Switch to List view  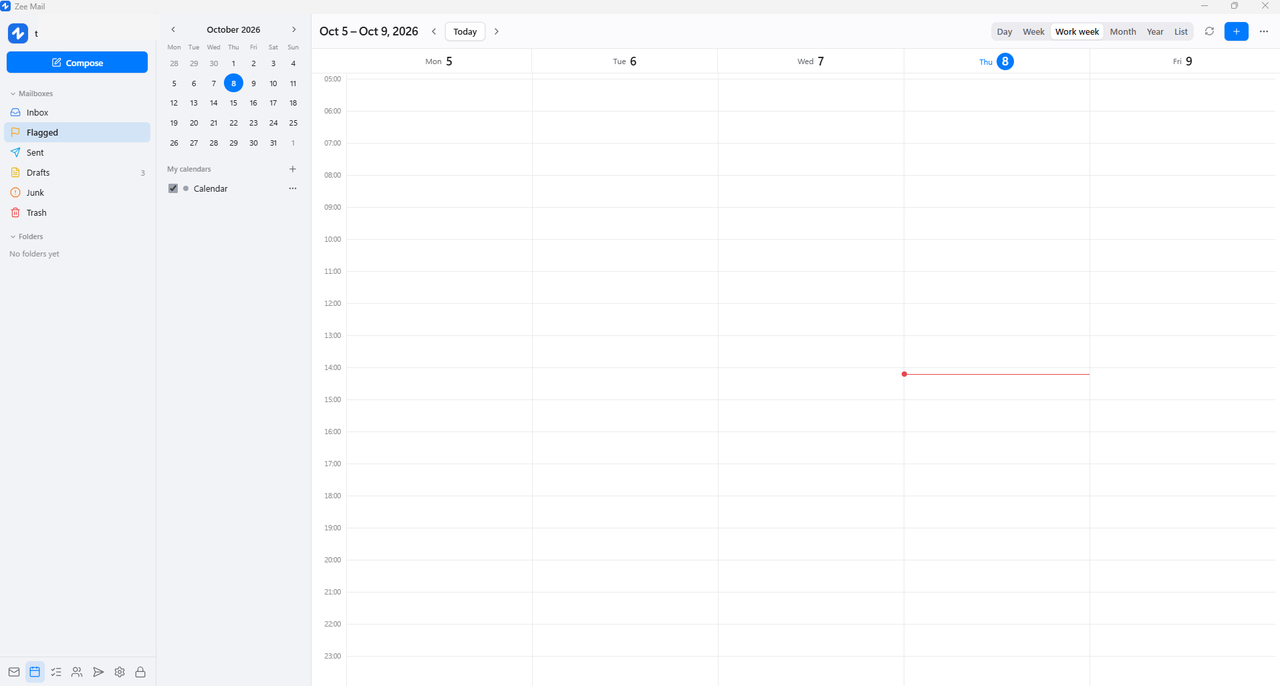tap(1181, 32)
